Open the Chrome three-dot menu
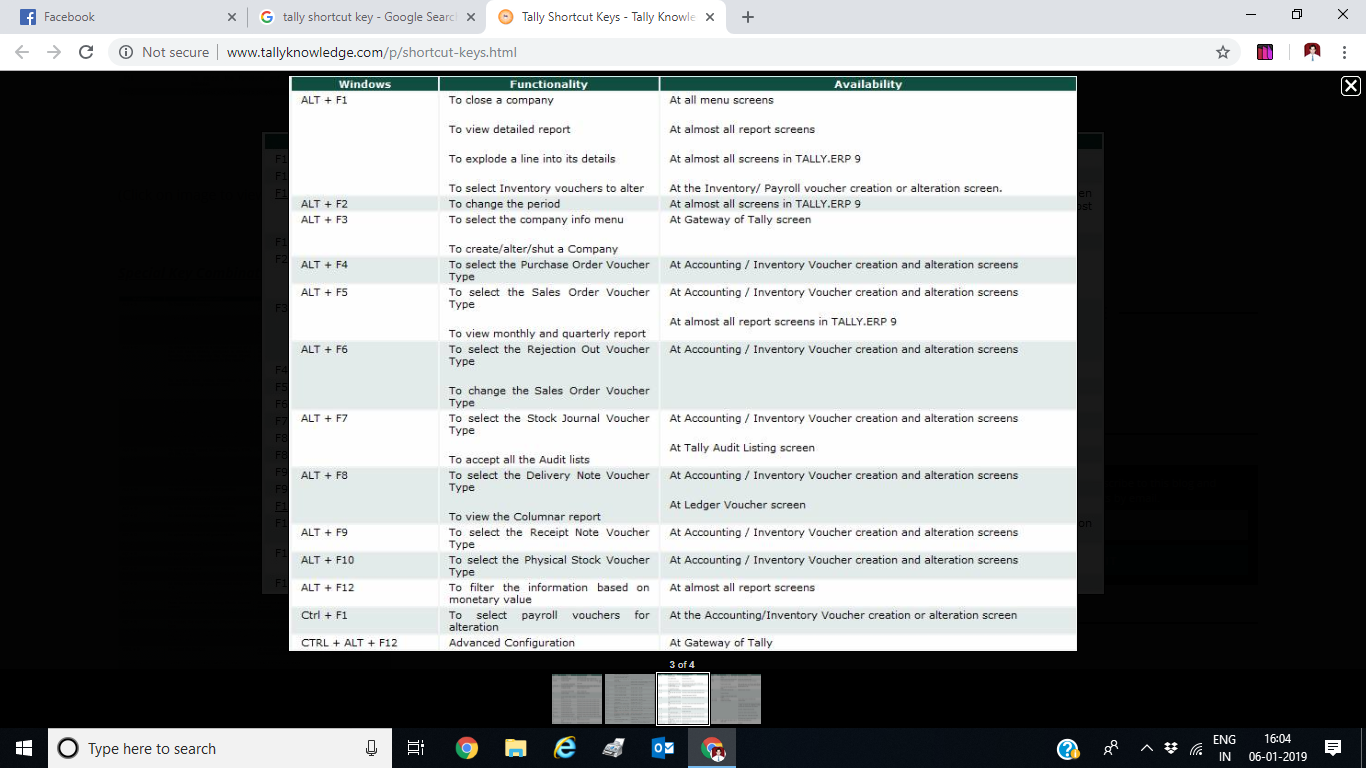 point(1344,52)
